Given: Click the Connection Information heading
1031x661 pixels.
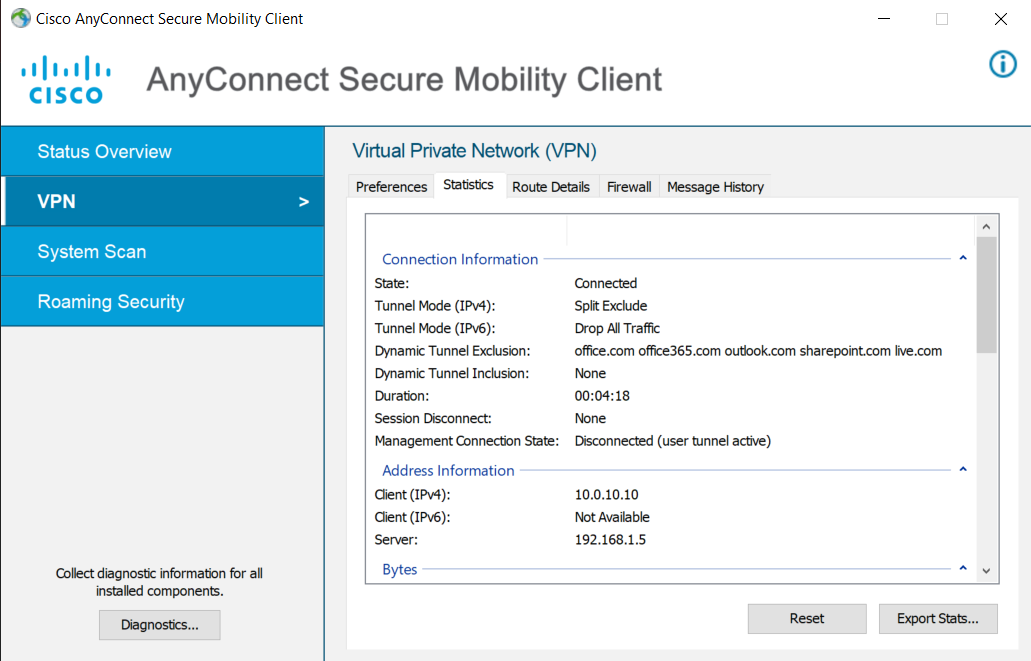Looking at the screenshot, I should (x=460, y=259).
